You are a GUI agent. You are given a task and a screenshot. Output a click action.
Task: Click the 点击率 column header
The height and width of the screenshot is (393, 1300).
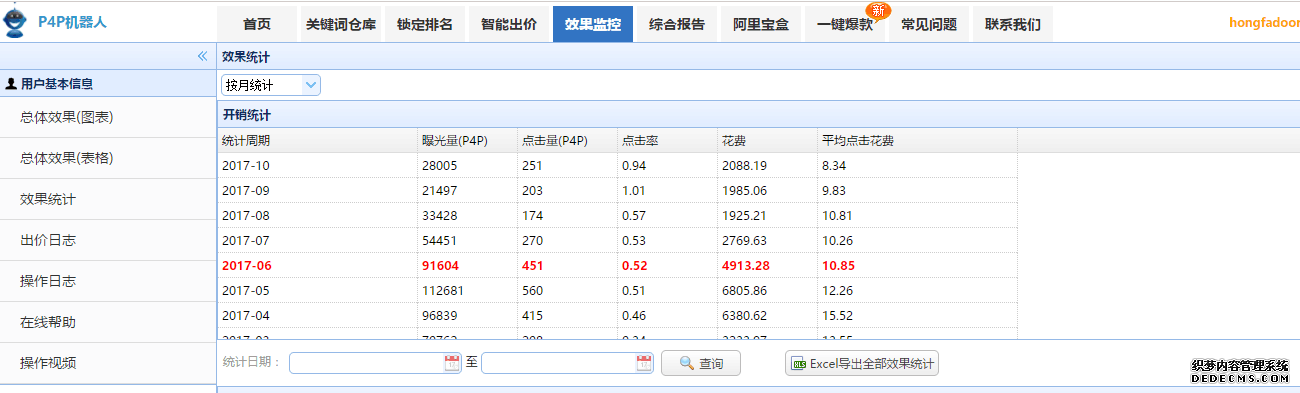(667, 141)
